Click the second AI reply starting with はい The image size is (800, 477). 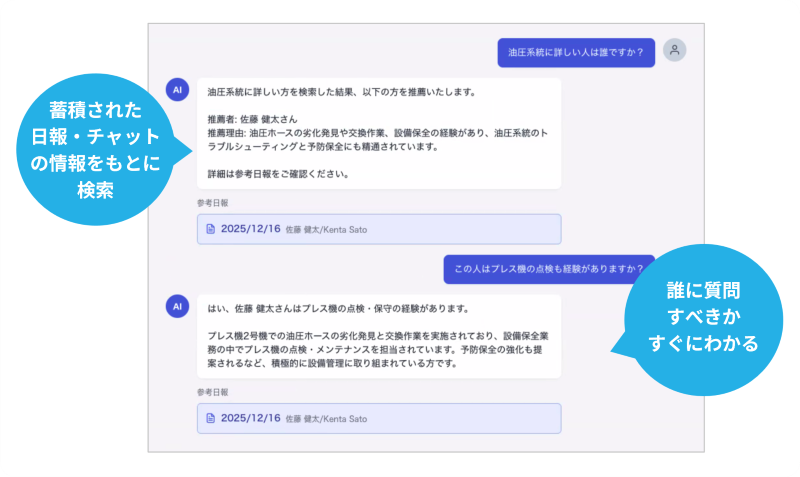pos(378,336)
